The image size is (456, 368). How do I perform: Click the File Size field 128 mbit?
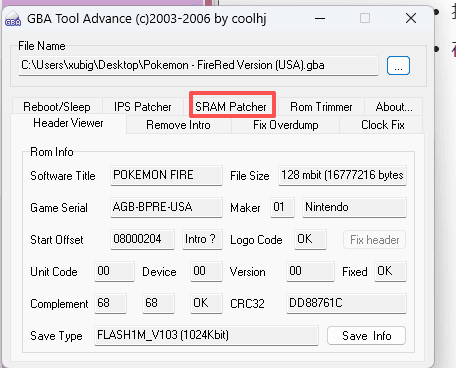342,175
